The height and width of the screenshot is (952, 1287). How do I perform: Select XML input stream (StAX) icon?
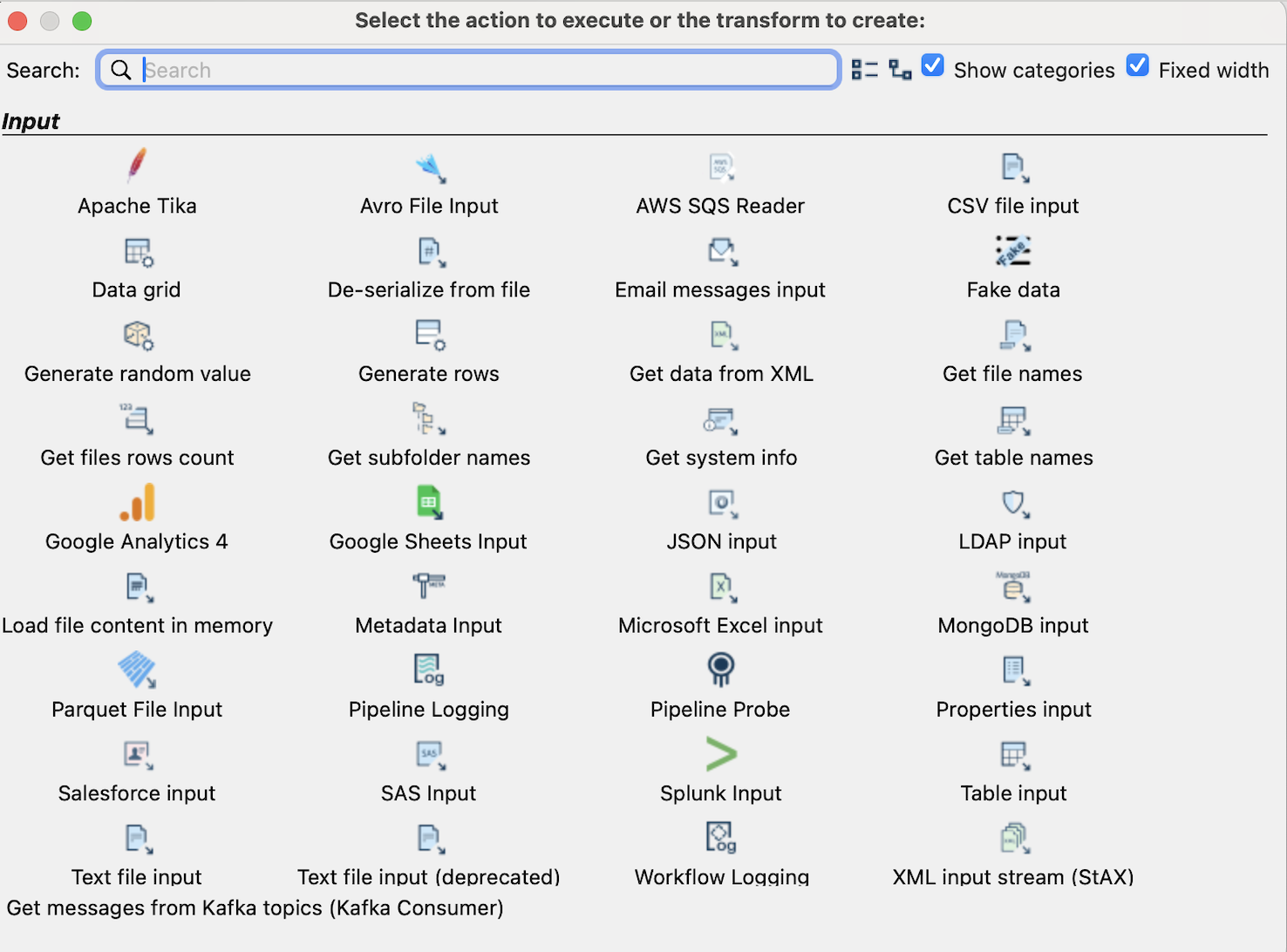tap(1015, 839)
